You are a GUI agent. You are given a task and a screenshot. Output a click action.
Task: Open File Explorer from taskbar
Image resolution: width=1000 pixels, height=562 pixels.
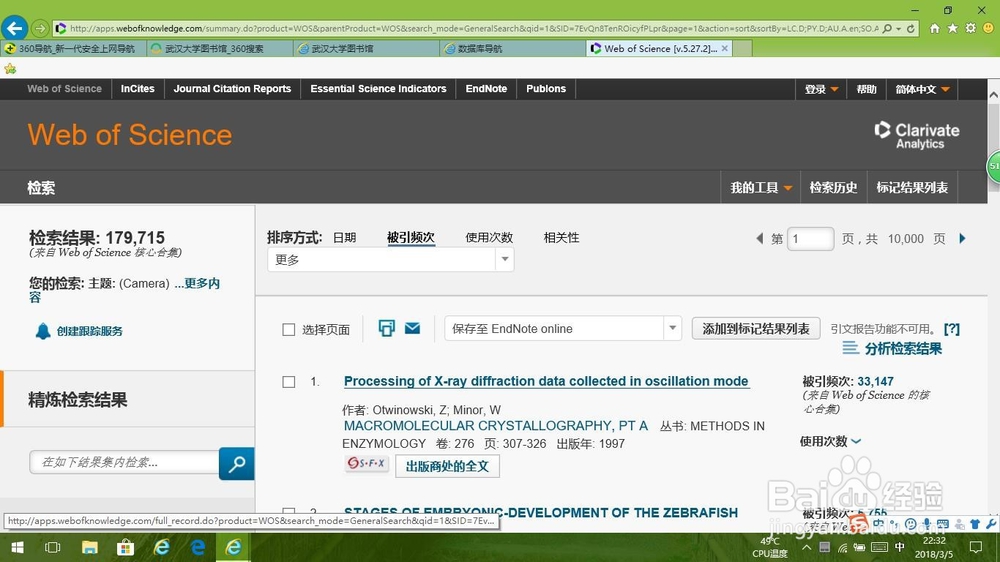click(x=89, y=547)
